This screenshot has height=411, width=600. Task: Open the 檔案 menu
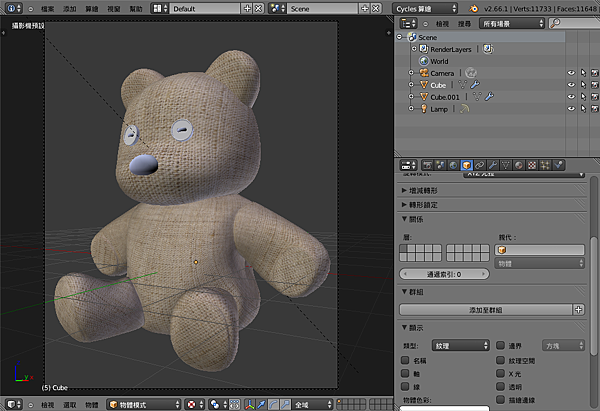(48, 7)
